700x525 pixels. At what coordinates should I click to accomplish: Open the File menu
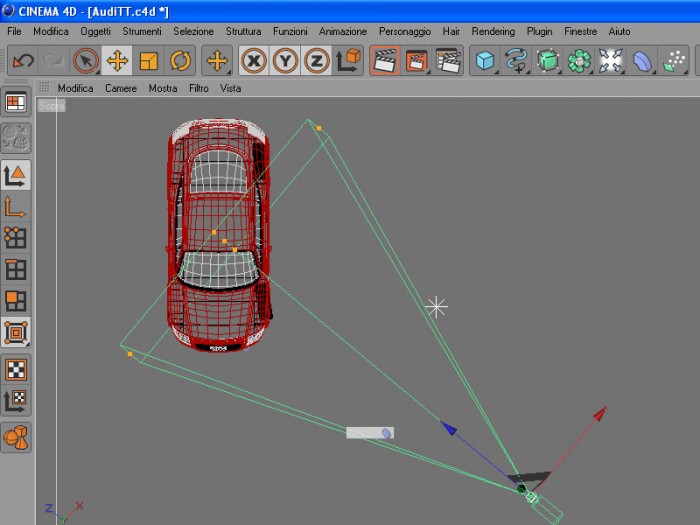tap(14, 31)
